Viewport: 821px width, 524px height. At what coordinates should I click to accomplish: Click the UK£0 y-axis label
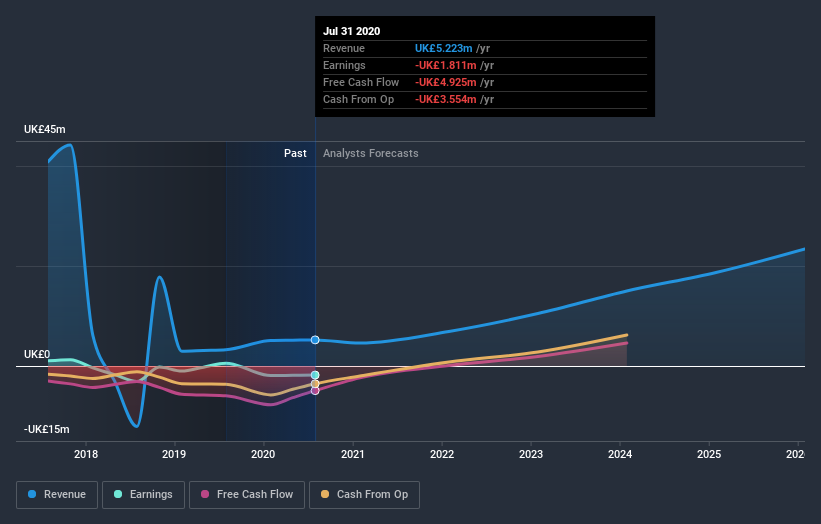pos(37,354)
